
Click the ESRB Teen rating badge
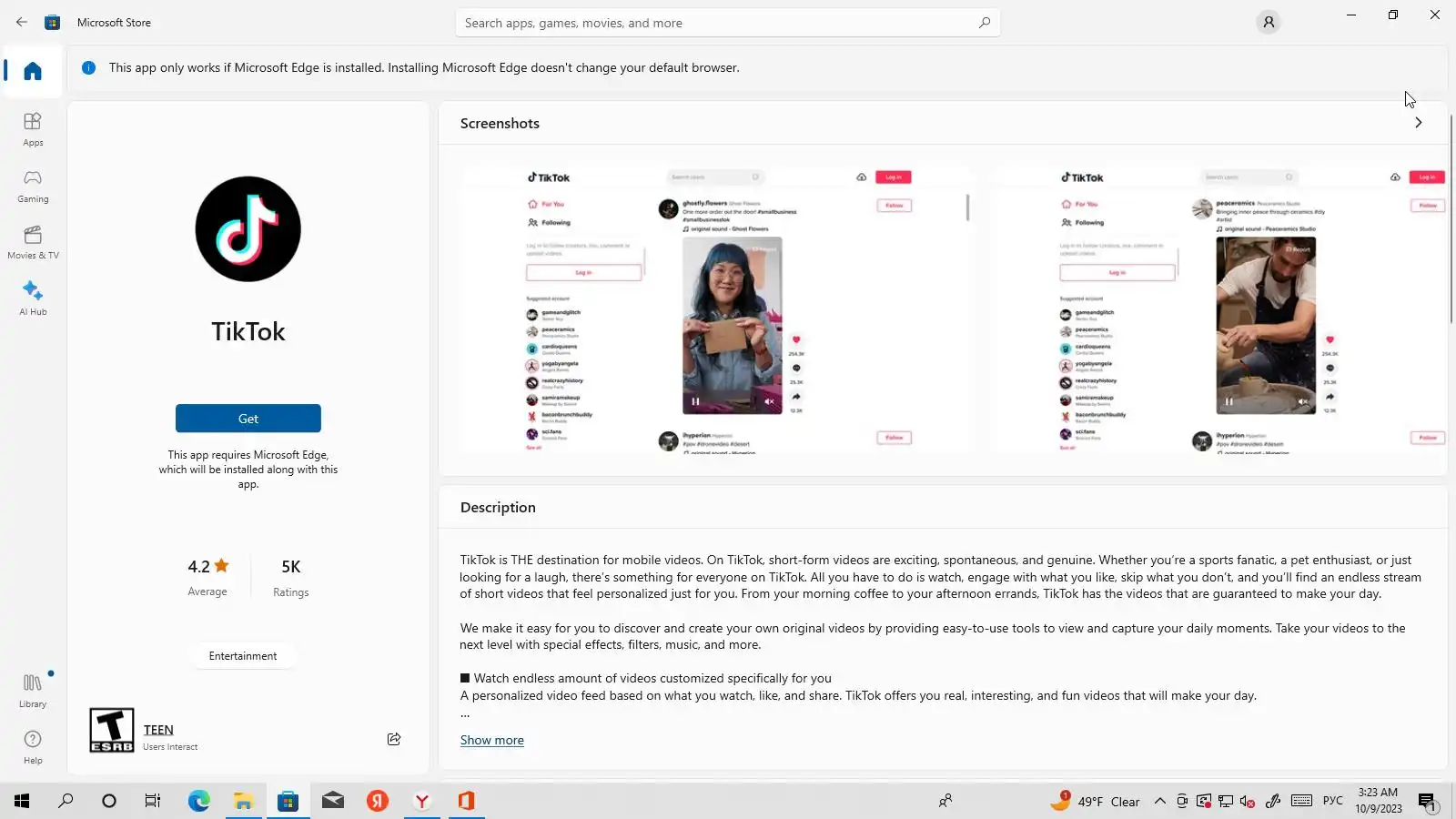click(112, 730)
